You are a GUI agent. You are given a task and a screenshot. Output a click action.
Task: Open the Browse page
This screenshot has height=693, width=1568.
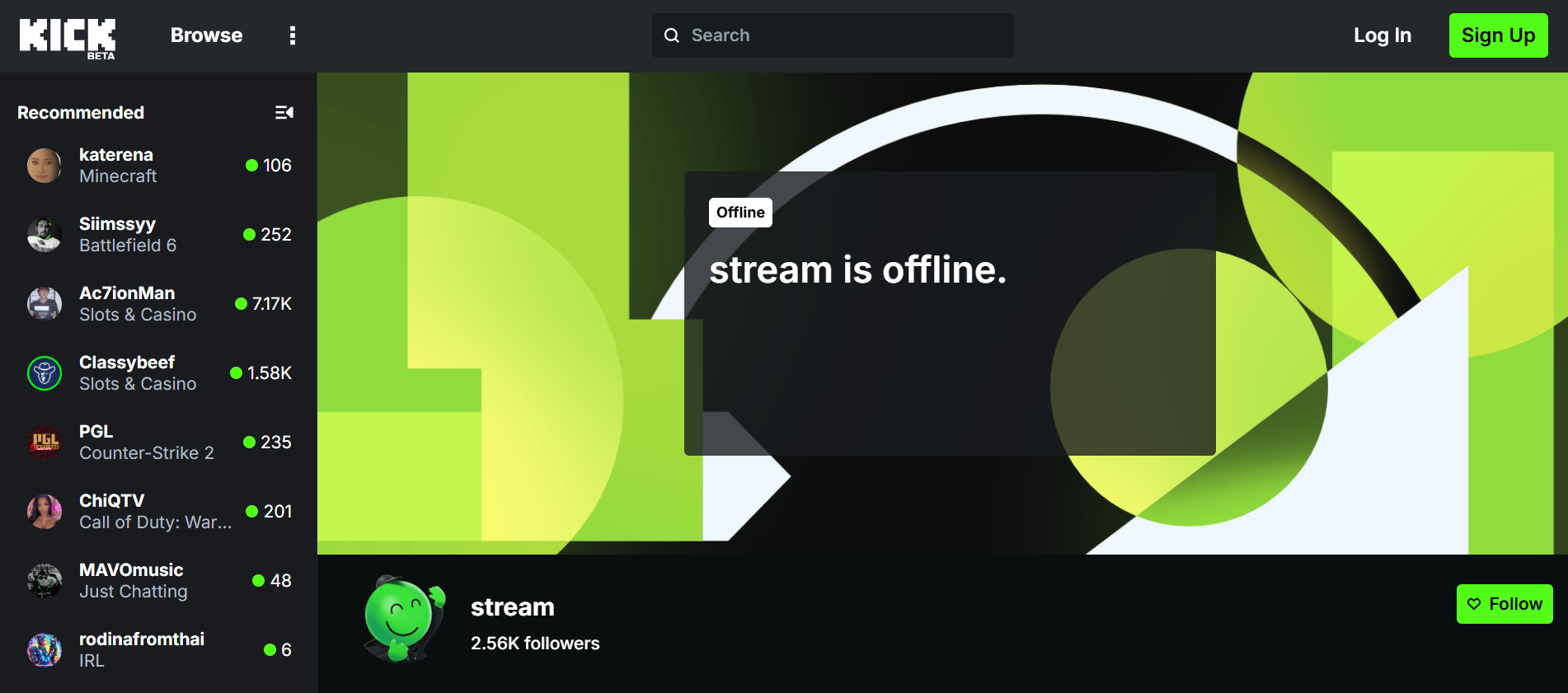click(x=206, y=35)
